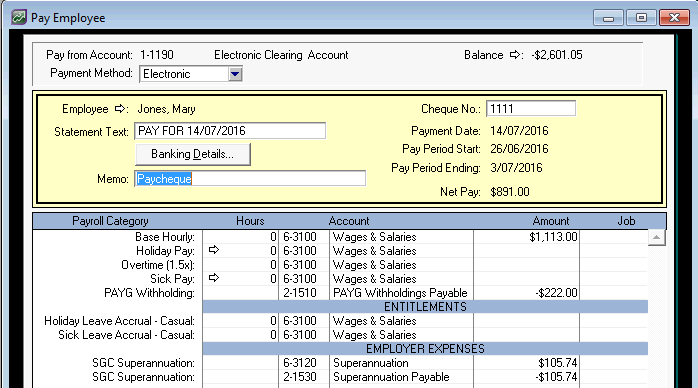Image resolution: width=698 pixels, height=388 pixels.
Task: Click the scrollbar up arrow
Action: [657, 238]
